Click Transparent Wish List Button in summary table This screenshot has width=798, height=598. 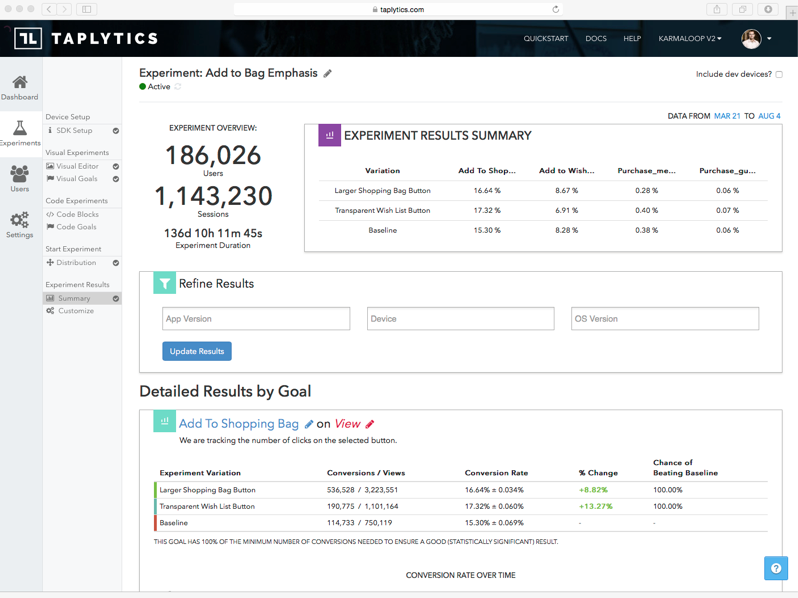[382, 210]
